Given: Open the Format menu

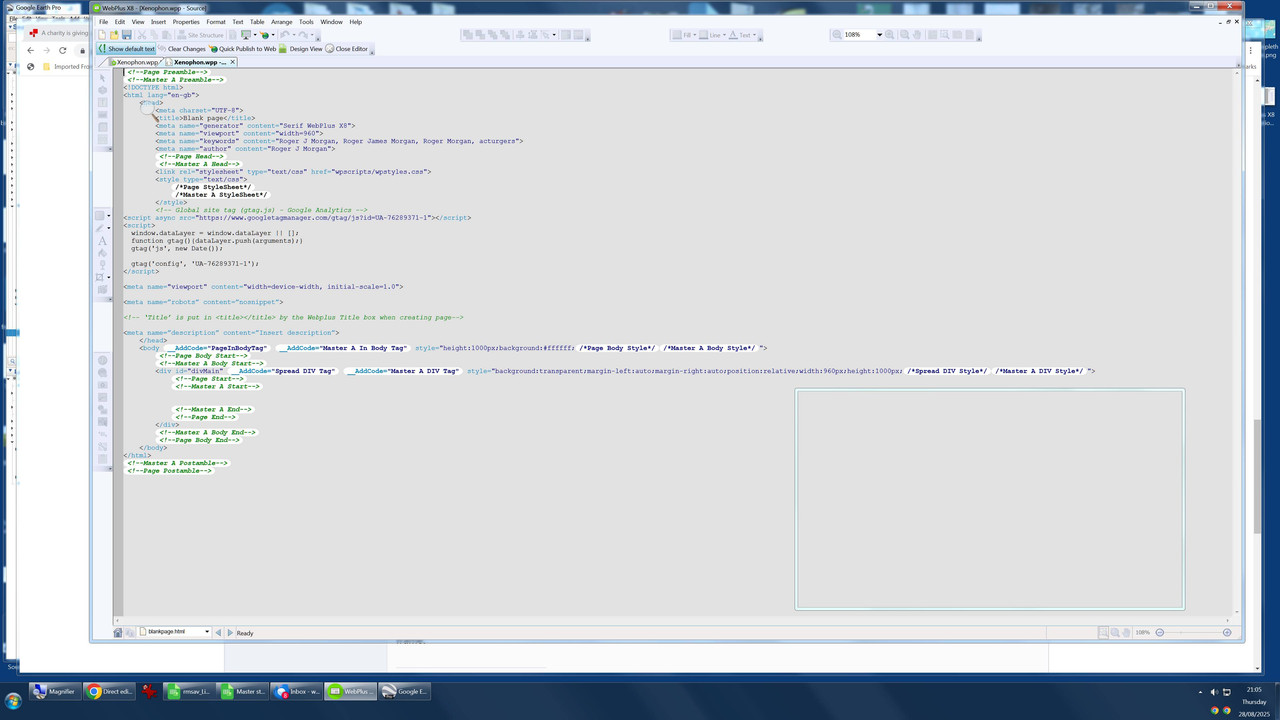Looking at the screenshot, I should pyautogui.click(x=215, y=21).
